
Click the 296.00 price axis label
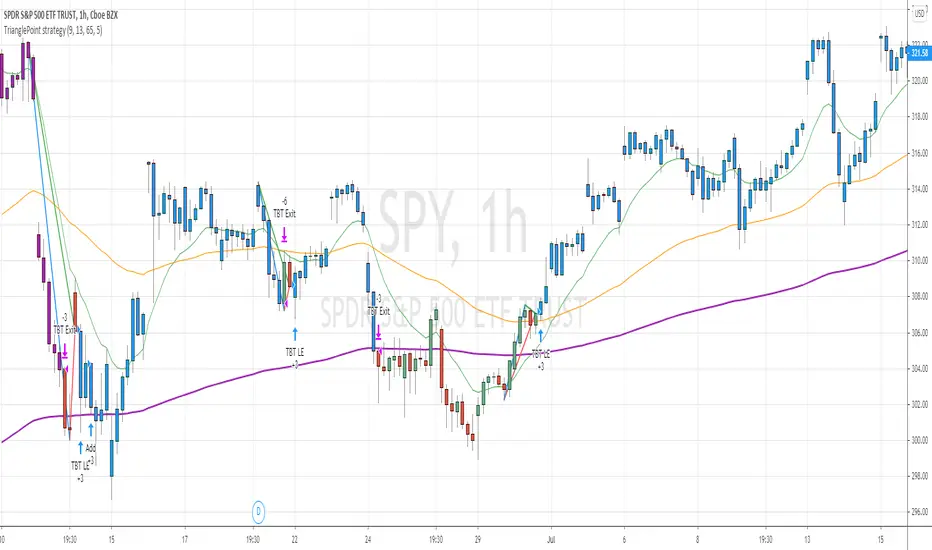pos(919,511)
